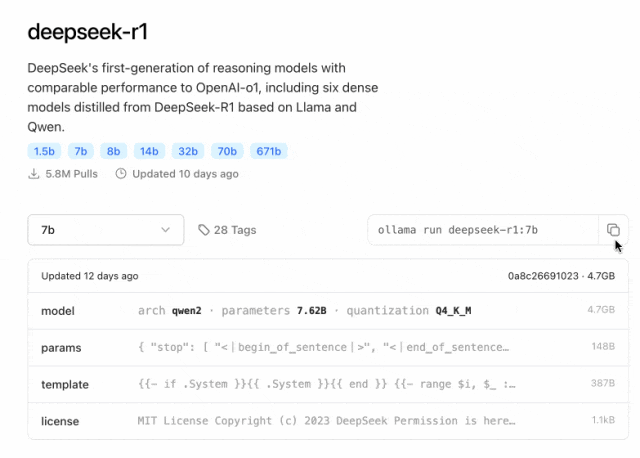Select the 32b size tag
Screen dimensions: 640x458
pos(188,151)
